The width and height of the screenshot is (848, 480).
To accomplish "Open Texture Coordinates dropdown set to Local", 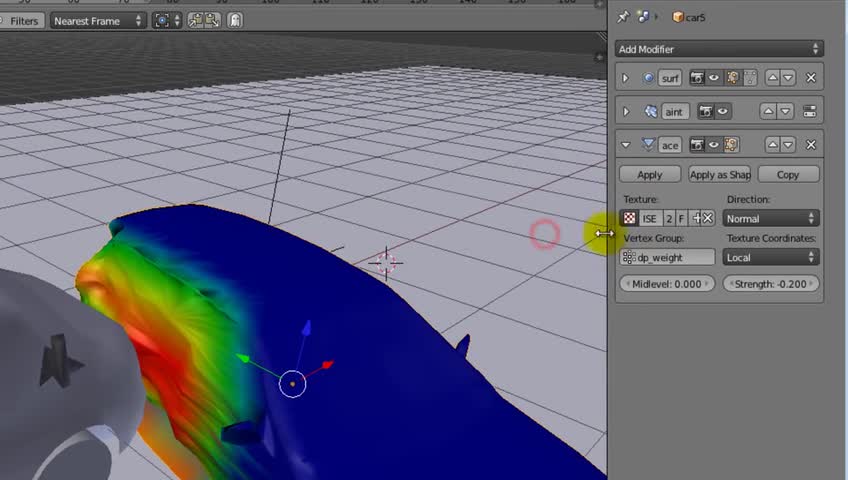I will pyautogui.click(x=771, y=257).
